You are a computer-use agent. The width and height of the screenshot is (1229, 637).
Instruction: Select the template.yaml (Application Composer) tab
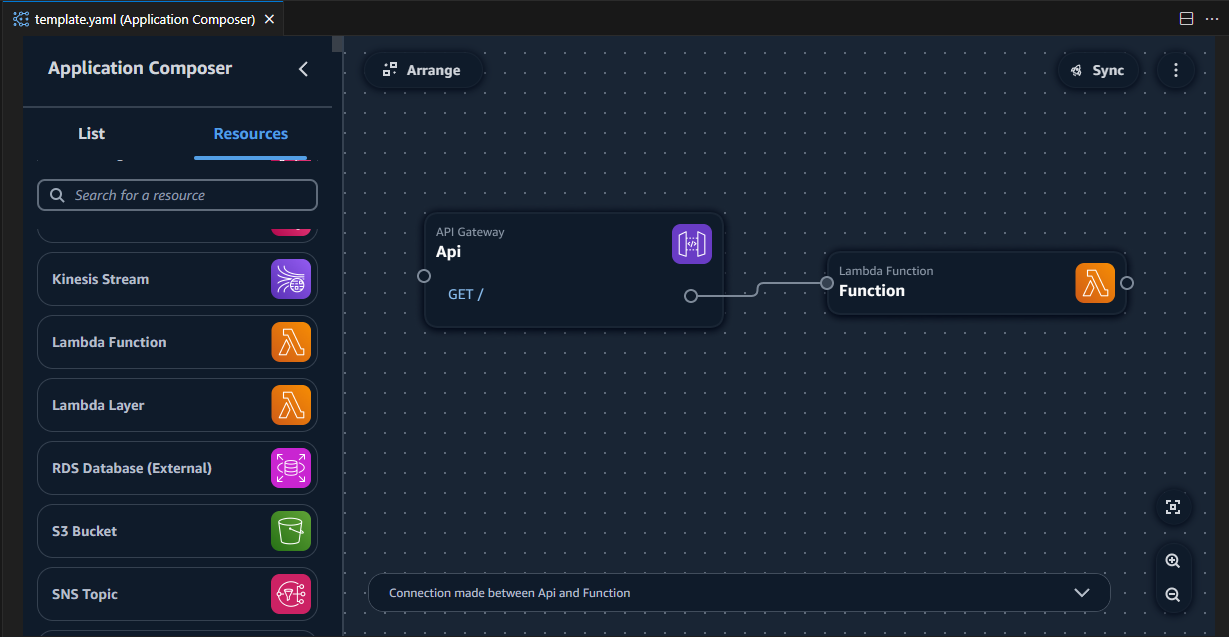pos(144,19)
